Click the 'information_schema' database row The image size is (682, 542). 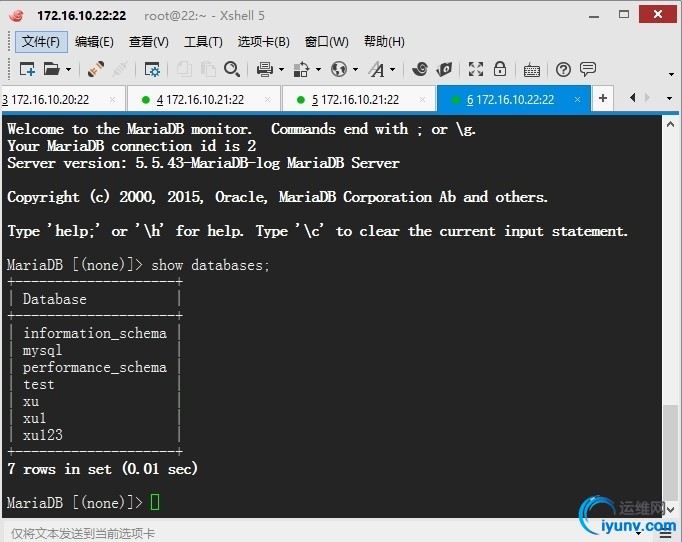point(95,333)
